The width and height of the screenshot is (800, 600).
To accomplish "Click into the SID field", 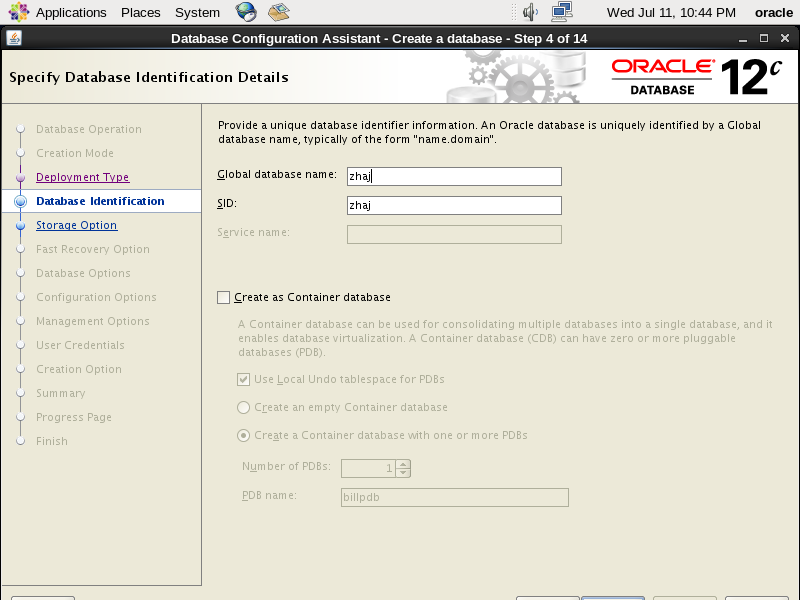I will (x=454, y=206).
